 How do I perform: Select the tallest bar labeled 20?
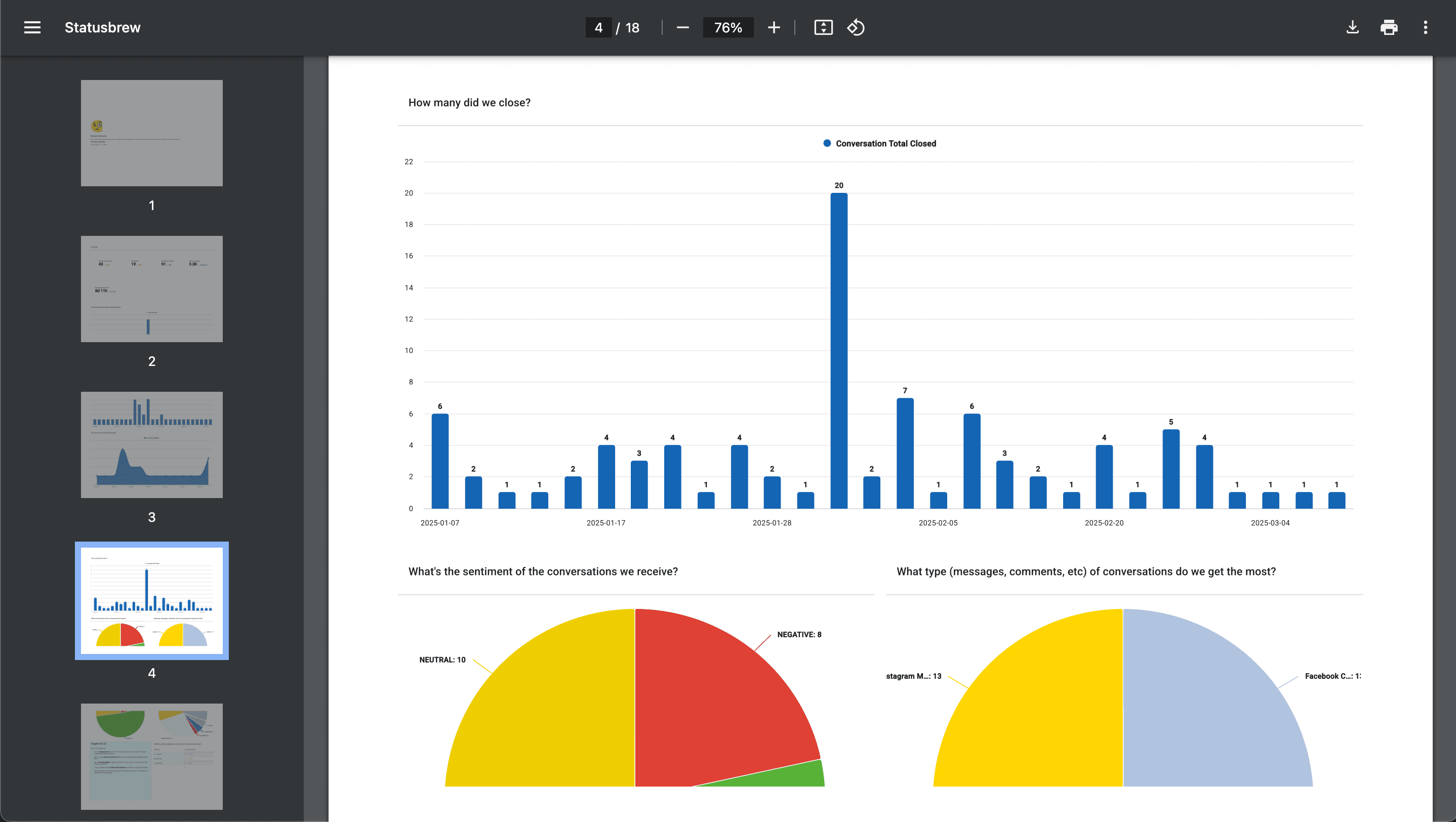click(x=839, y=350)
